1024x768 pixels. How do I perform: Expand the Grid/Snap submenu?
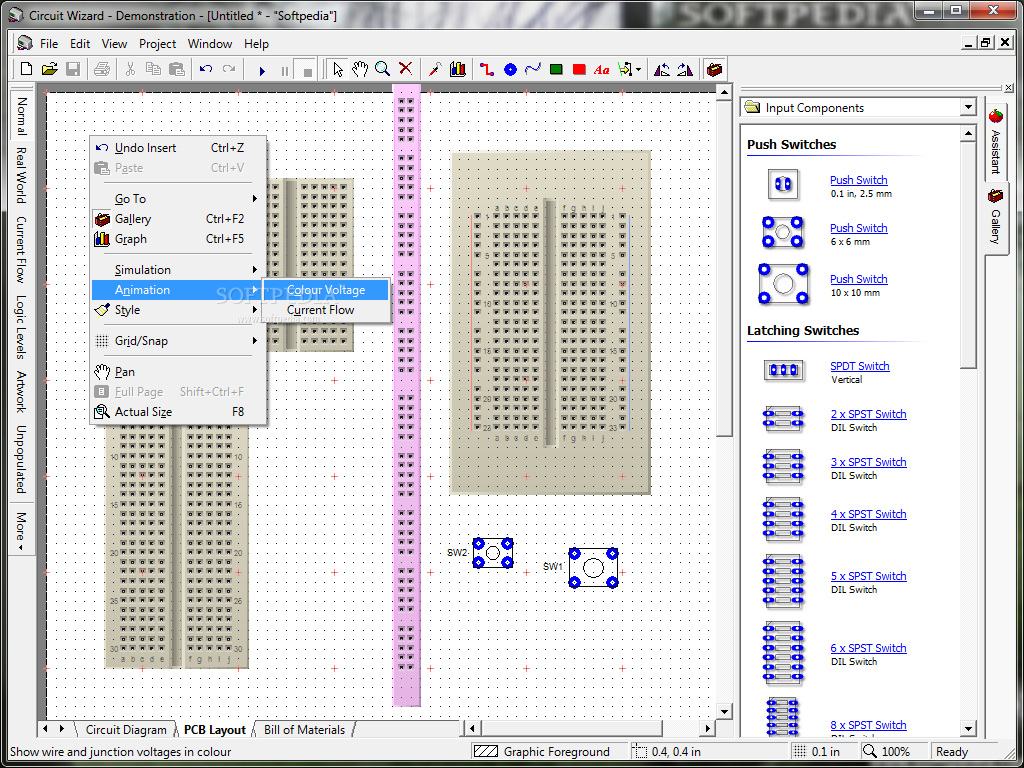178,340
